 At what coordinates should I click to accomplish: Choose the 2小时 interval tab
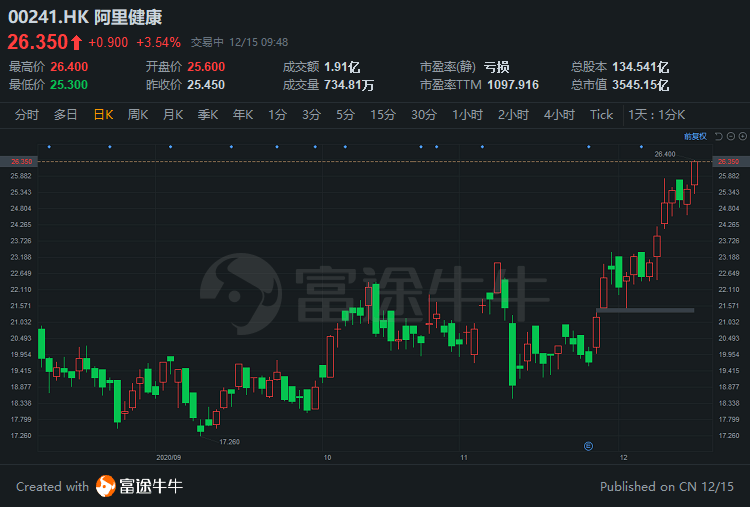513,115
